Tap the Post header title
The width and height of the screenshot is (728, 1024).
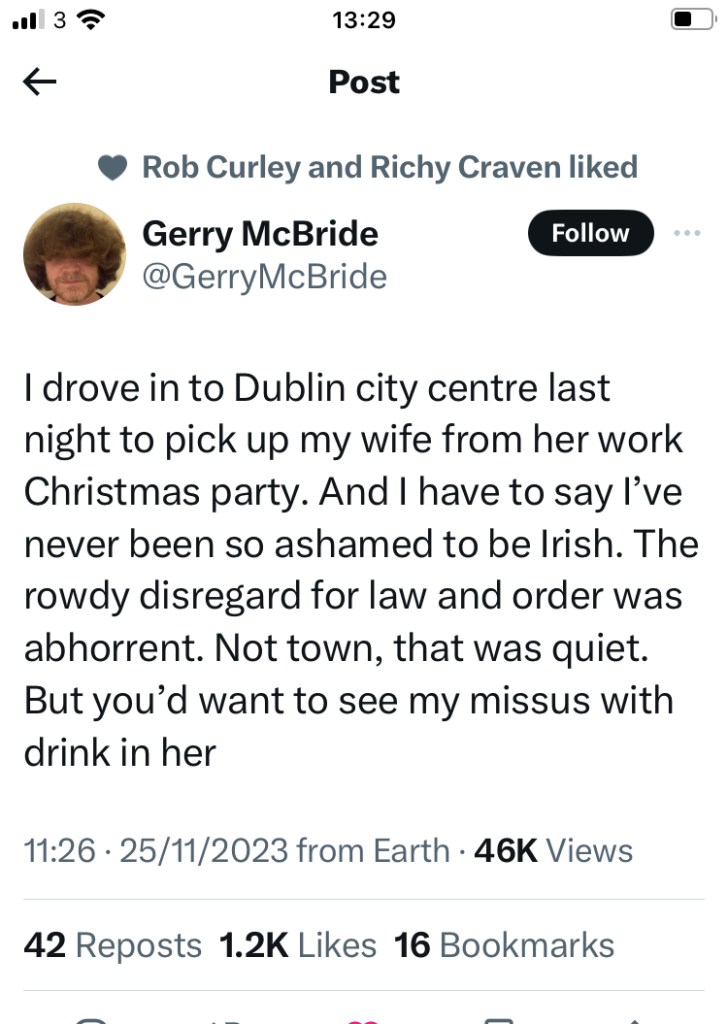(364, 82)
